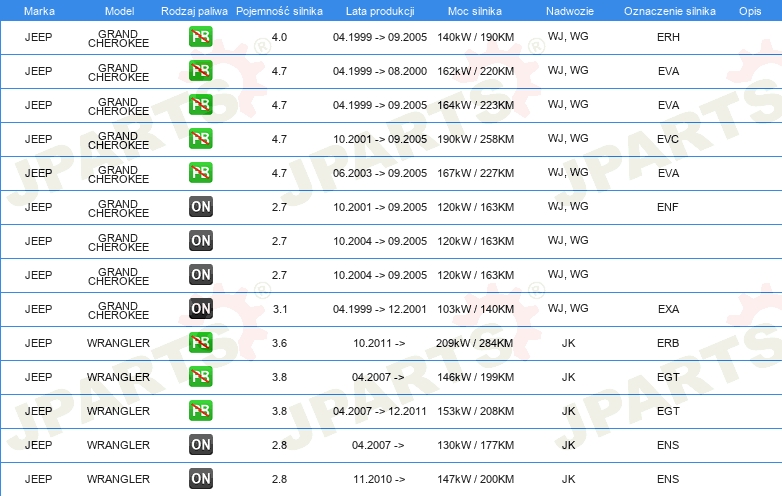Click the 04.2007 -> 12.2011 production date

point(379,411)
